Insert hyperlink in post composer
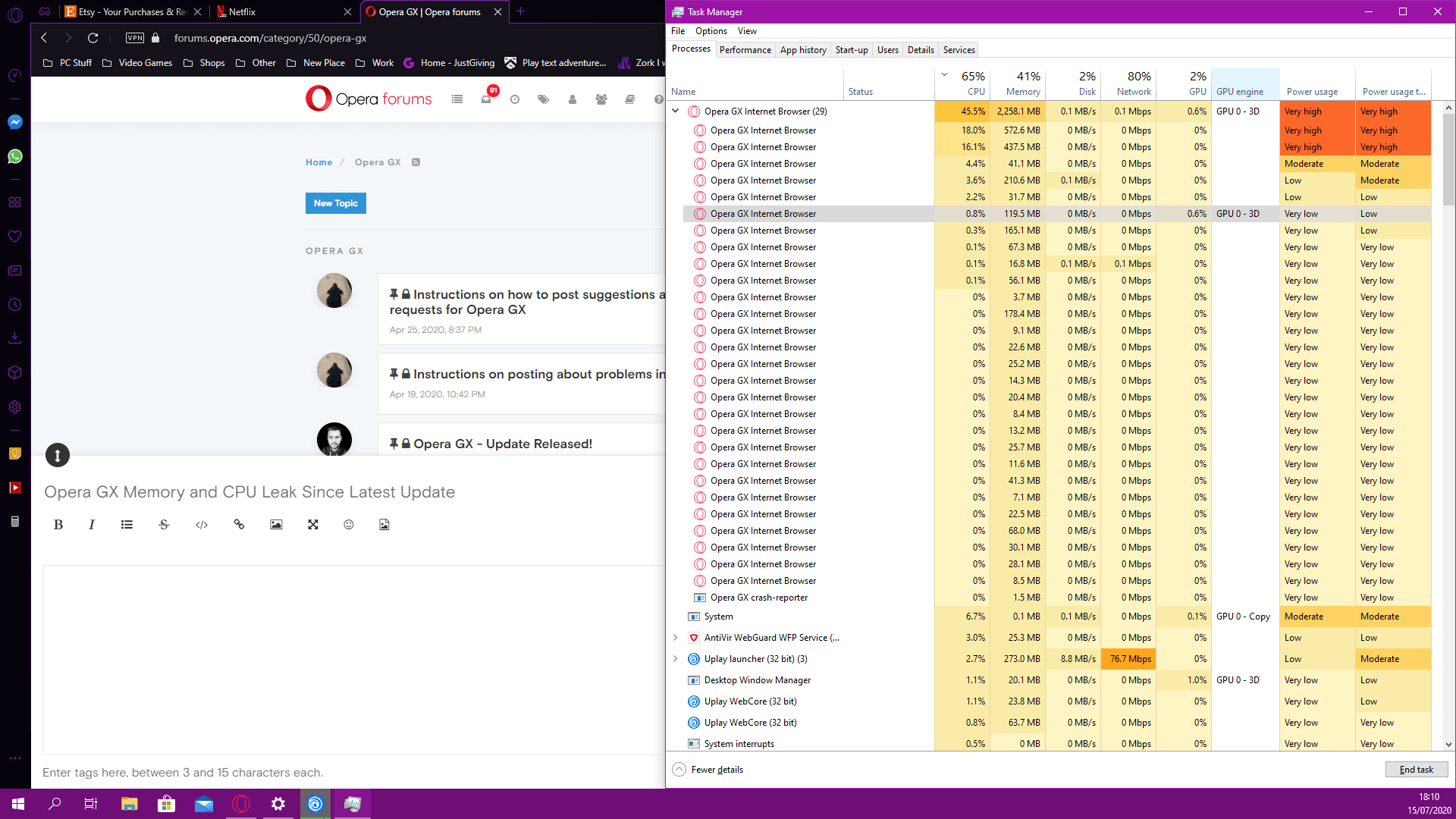 pos(239,525)
